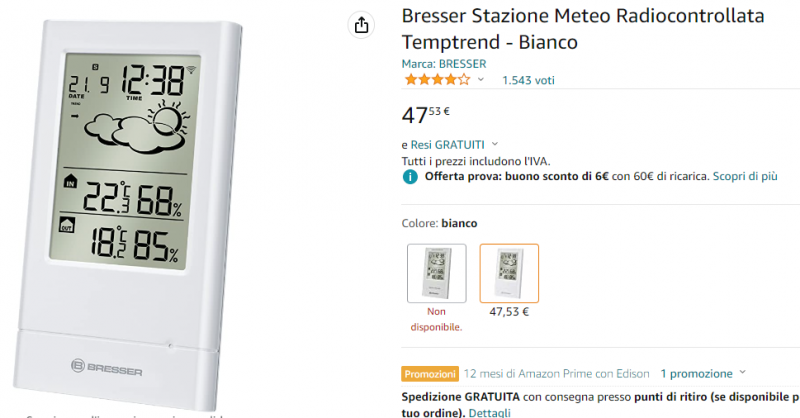
Task: Click the star rating icons
Action: 436,79
